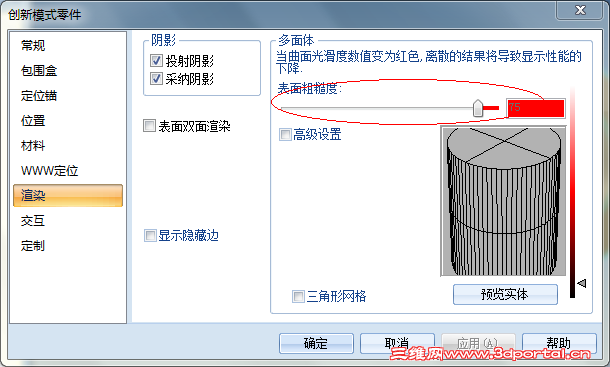Viewport: 610px width, 367px height.
Task: Click the triangle marker on the red gradient bar
Action: pos(582,283)
